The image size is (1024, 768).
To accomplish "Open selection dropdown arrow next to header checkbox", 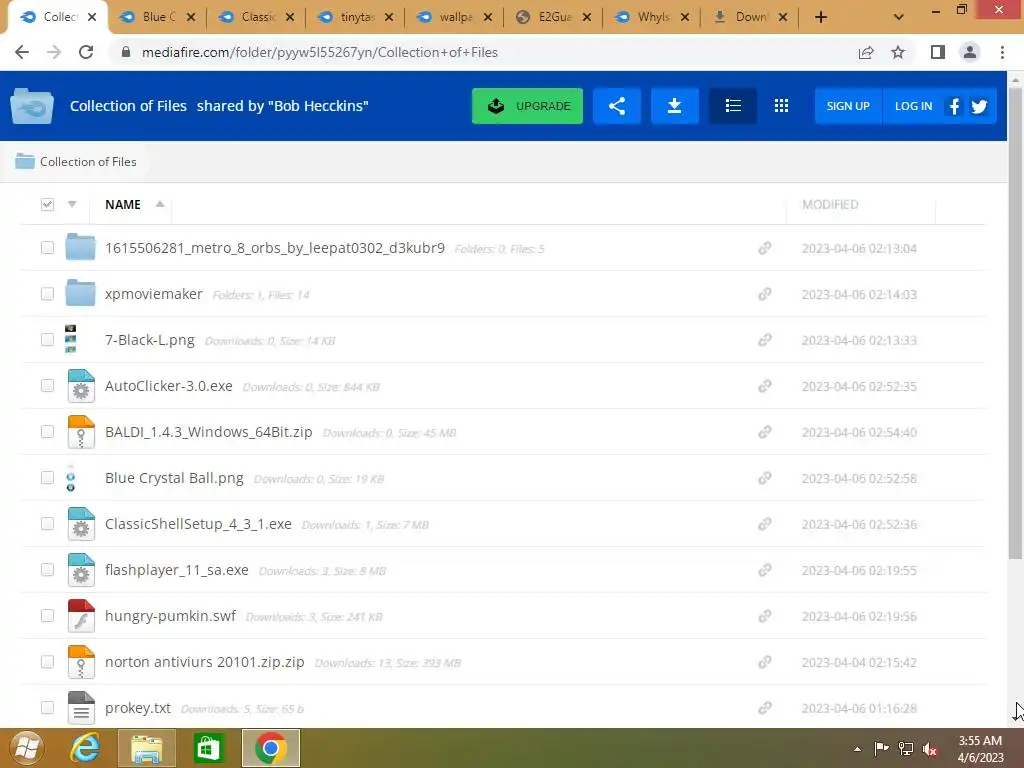I will tap(72, 204).
